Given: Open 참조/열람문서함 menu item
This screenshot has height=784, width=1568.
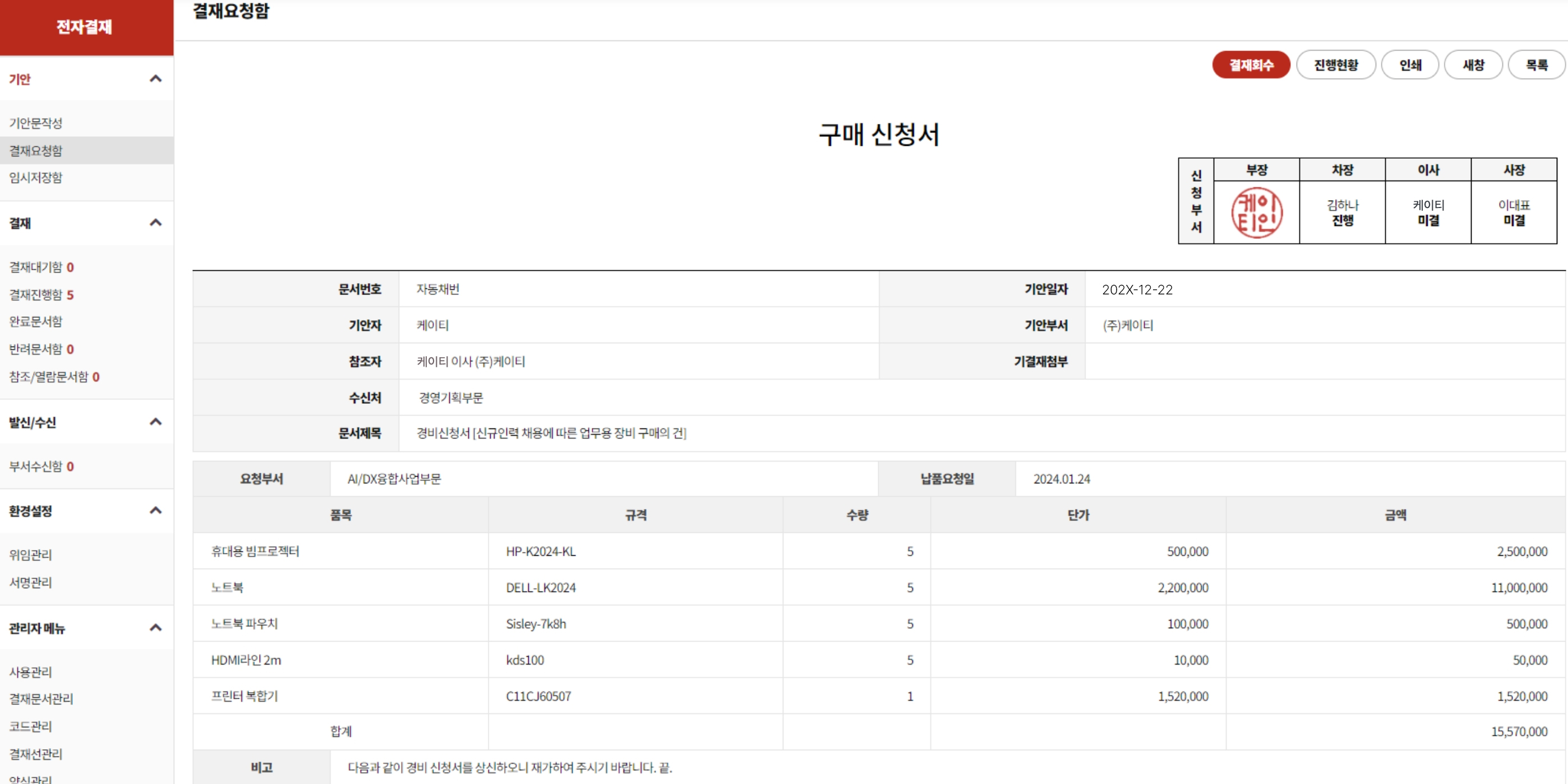Looking at the screenshot, I should point(54,377).
